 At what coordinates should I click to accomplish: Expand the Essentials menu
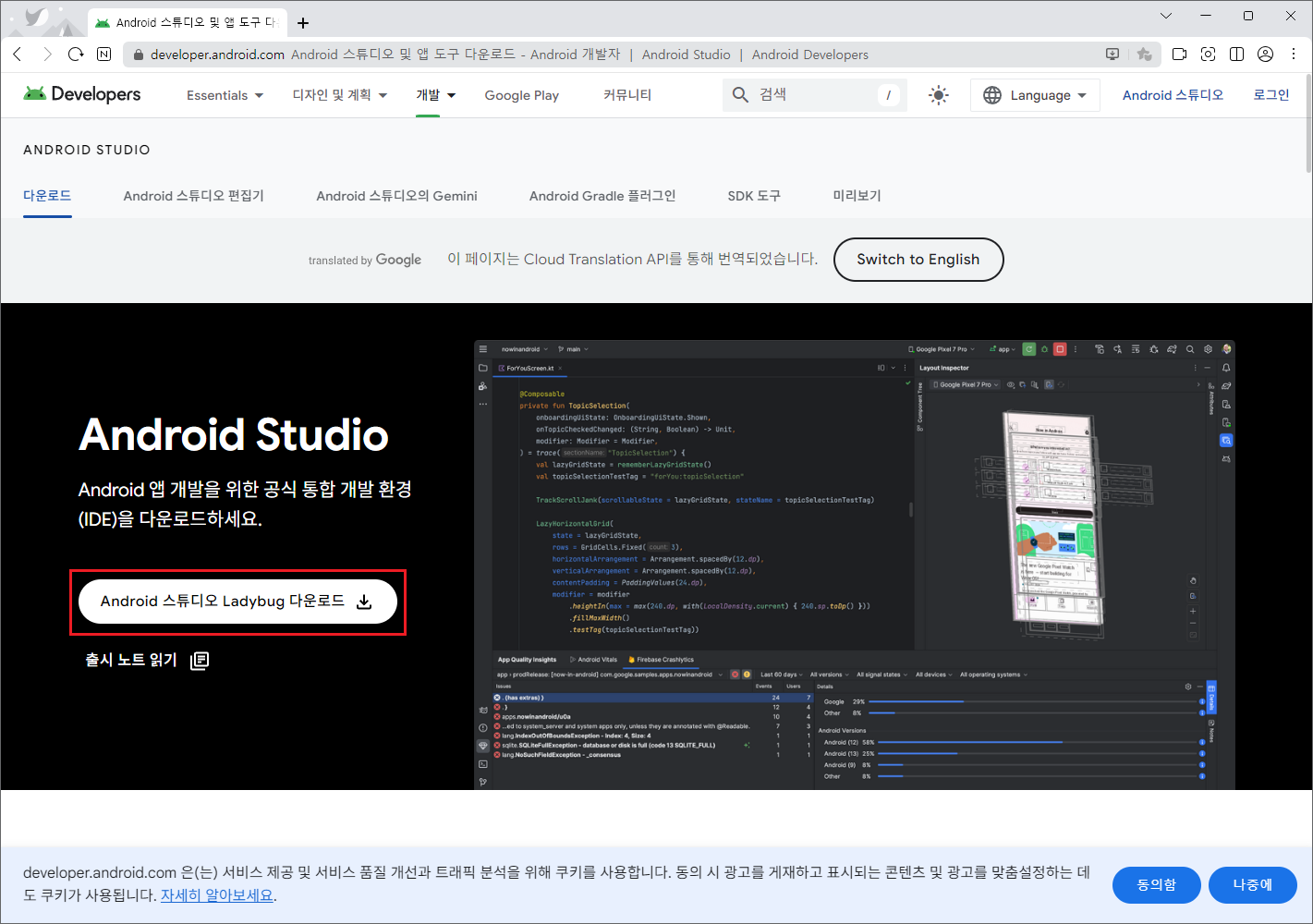pos(225,95)
